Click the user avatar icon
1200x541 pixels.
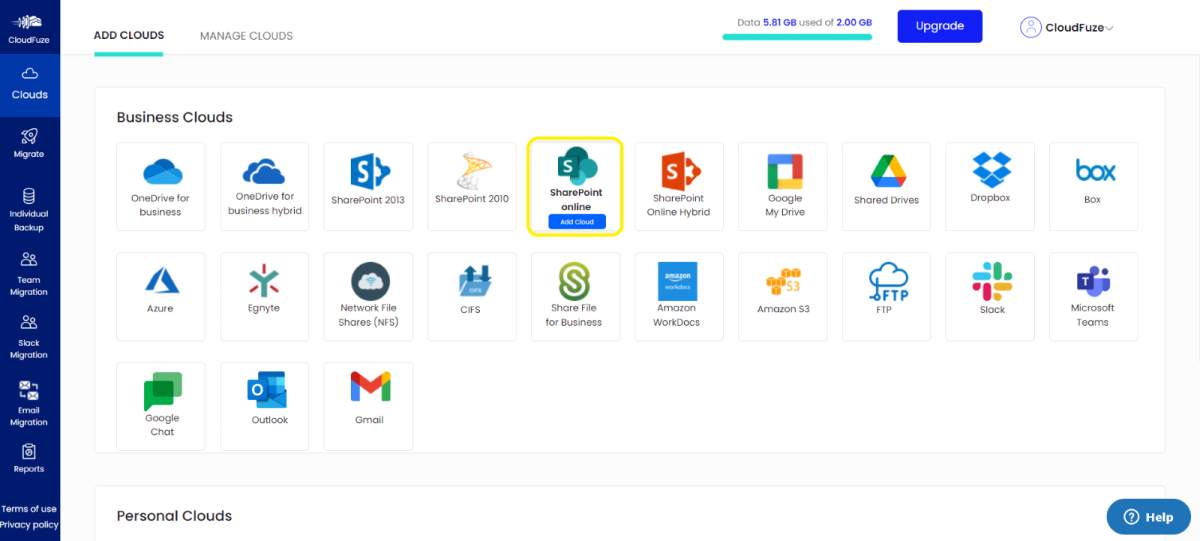tap(1031, 28)
